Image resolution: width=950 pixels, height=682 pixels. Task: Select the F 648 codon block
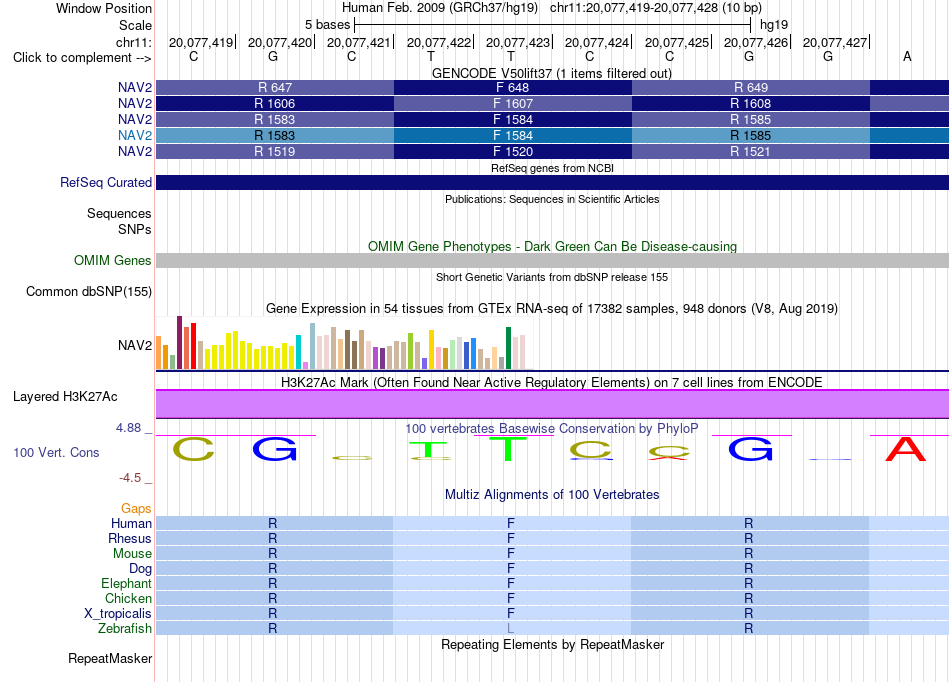[x=513, y=87]
